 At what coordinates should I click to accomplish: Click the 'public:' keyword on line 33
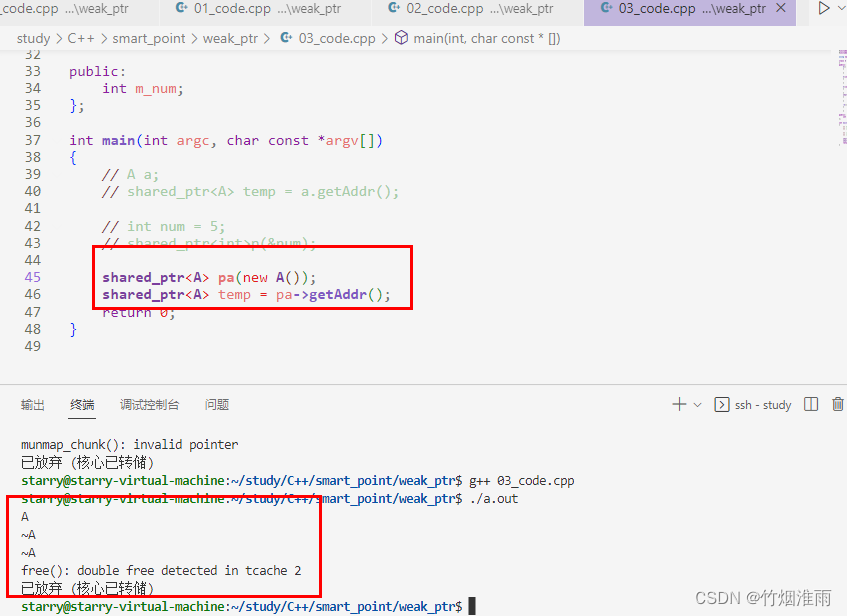point(97,71)
